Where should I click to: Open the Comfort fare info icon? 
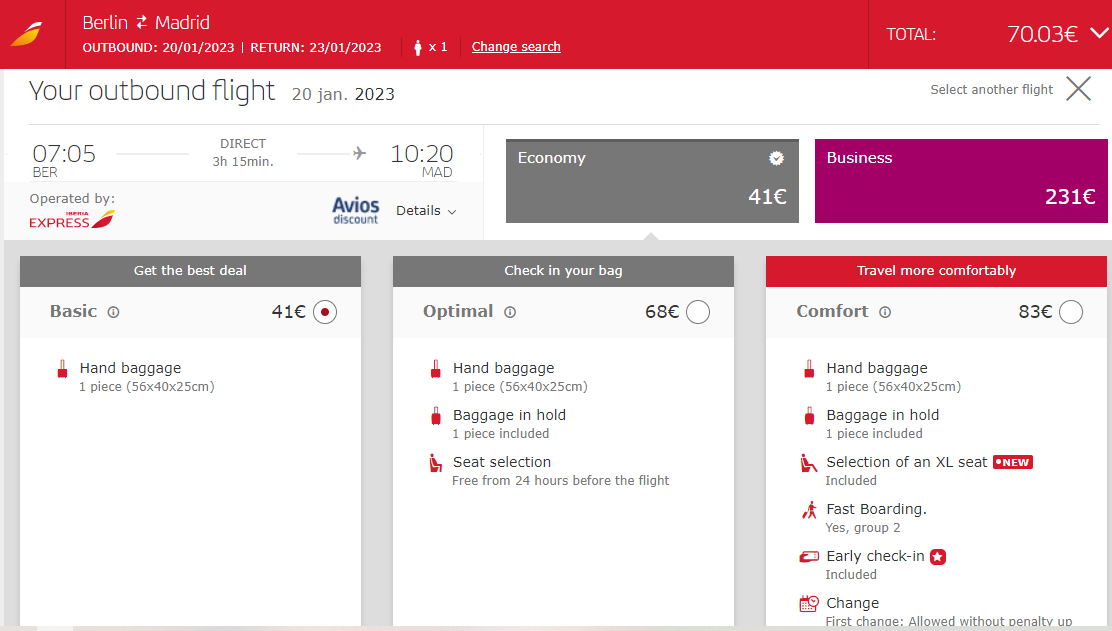pyautogui.click(x=885, y=312)
